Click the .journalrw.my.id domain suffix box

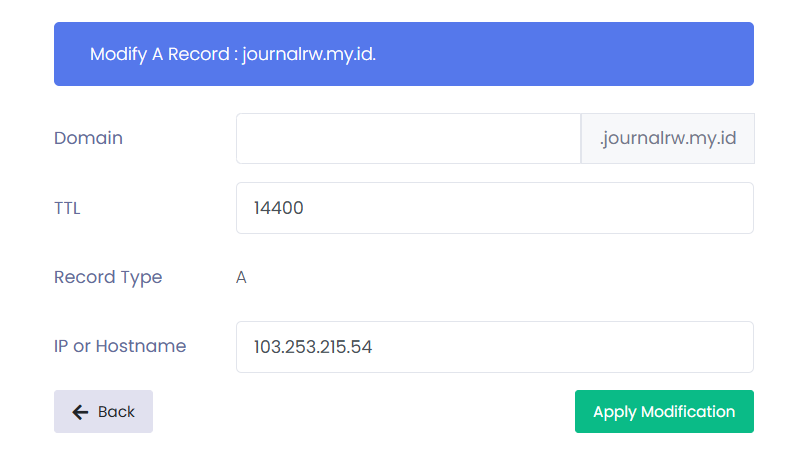point(667,138)
